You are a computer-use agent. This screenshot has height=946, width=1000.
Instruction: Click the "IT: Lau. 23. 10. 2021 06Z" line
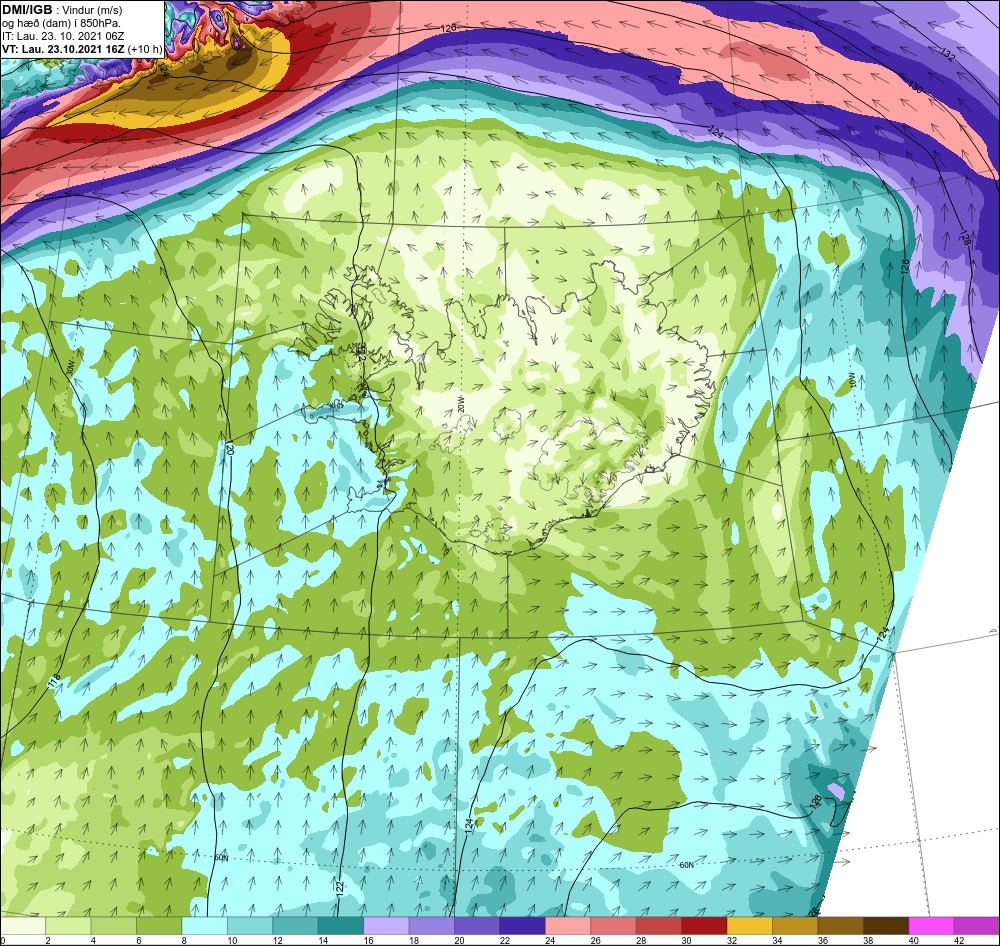62,36
